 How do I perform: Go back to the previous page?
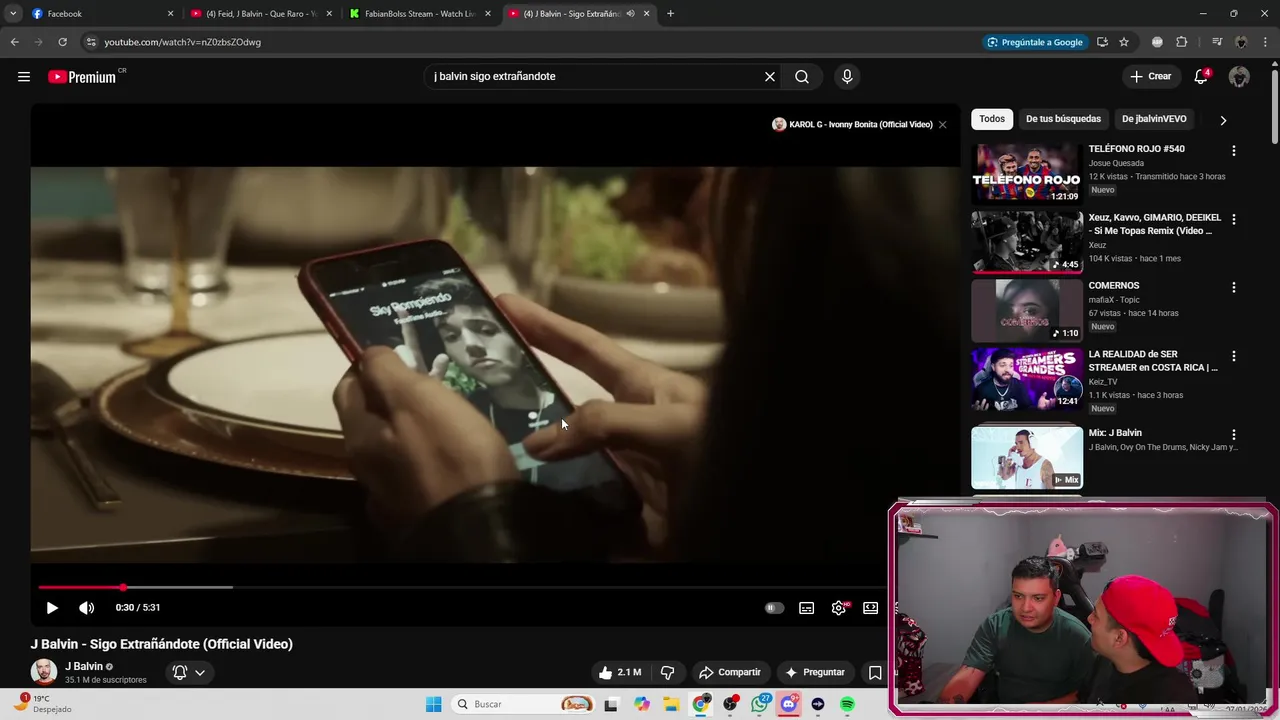[14, 42]
